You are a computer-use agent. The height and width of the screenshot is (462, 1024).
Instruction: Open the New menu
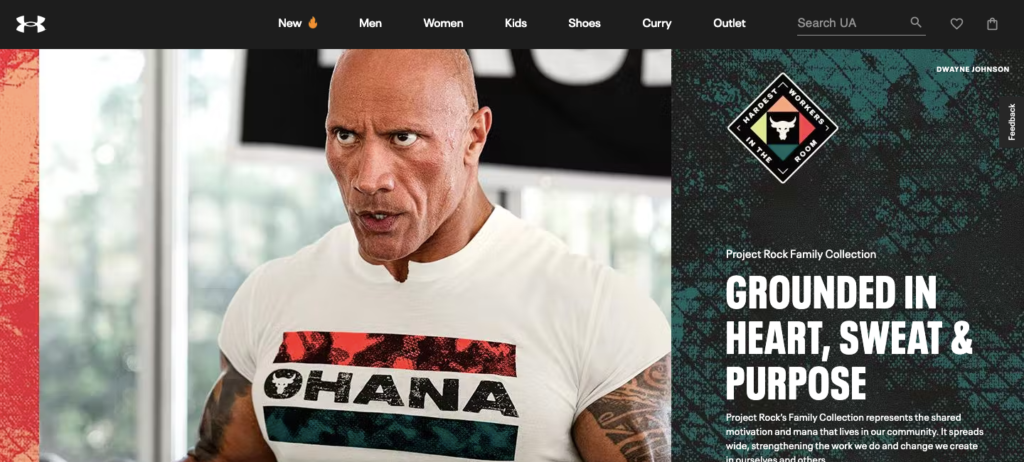pyautogui.click(x=289, y=23)
